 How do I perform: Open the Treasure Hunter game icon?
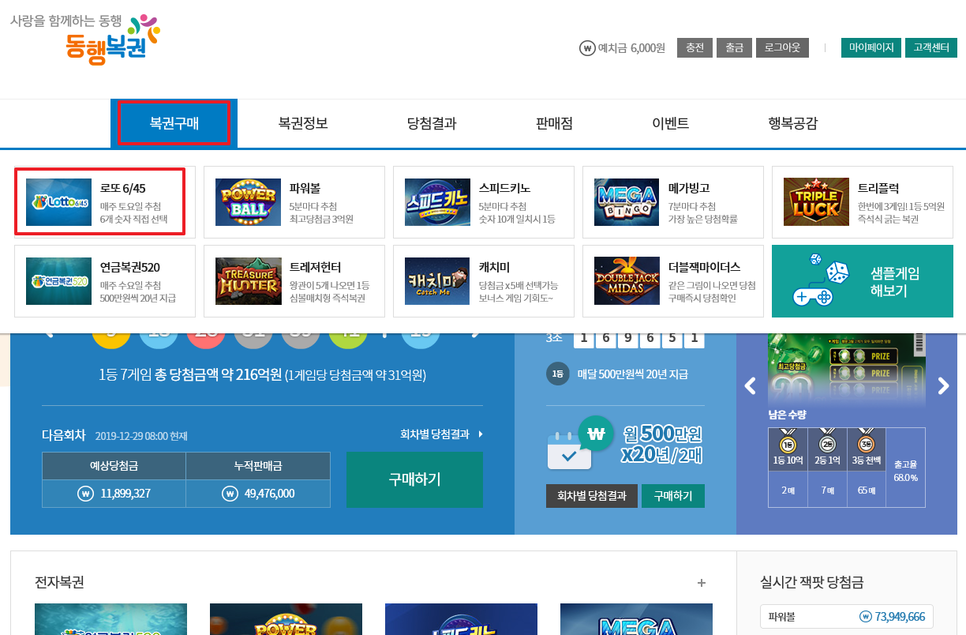248,281
